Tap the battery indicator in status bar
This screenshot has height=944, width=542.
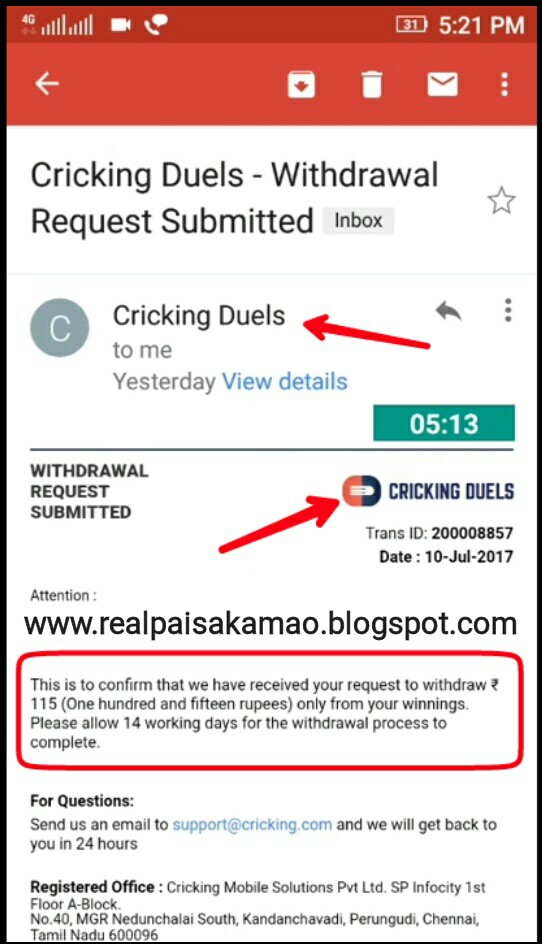[x=411, y=24]
